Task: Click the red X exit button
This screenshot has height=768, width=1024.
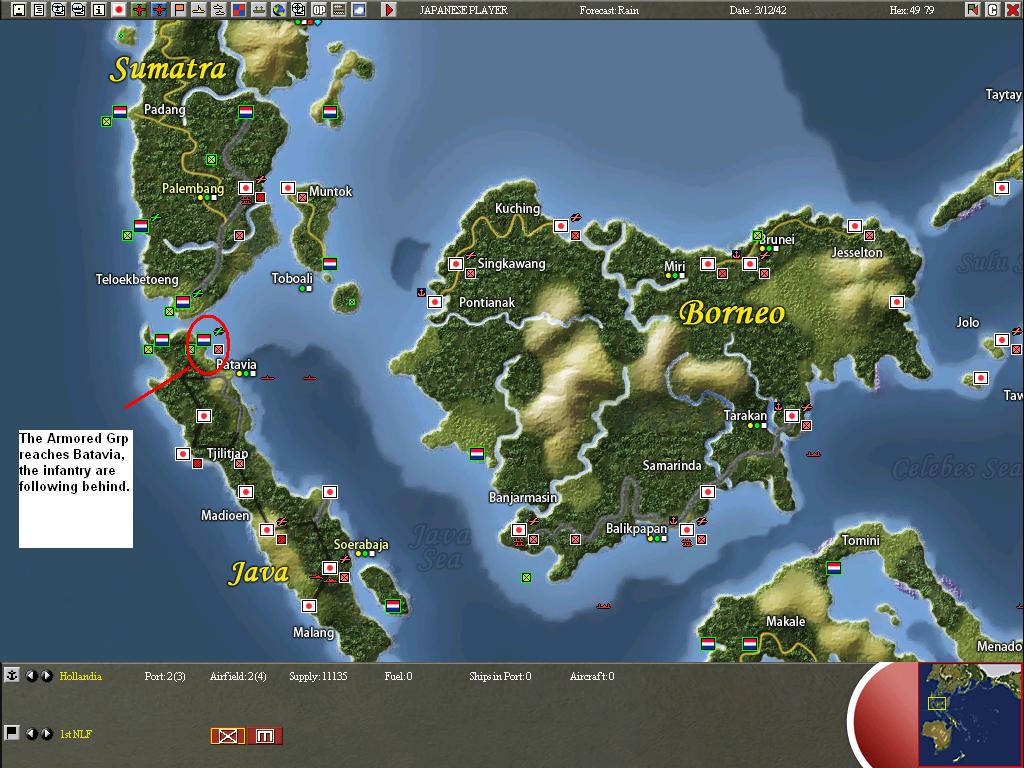Action: [1012, 9]
